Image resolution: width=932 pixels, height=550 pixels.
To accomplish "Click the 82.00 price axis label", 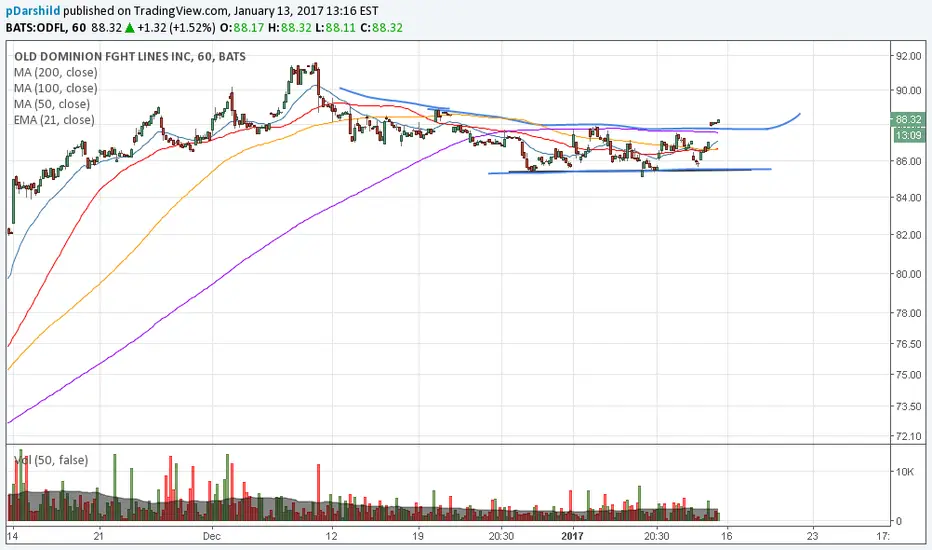I will pyautogui.click(x=909, y=235).
